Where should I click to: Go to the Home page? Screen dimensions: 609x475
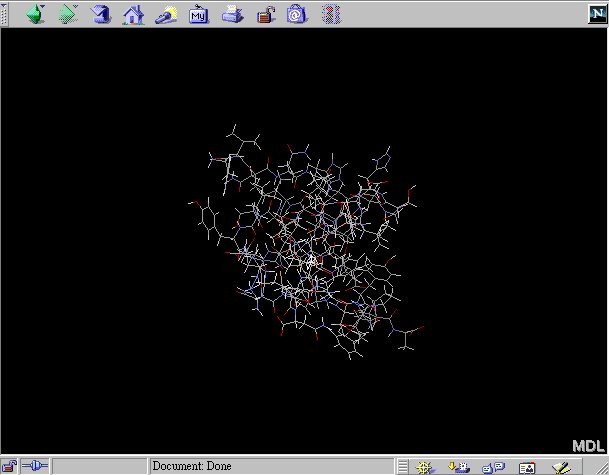coord(133,15)
